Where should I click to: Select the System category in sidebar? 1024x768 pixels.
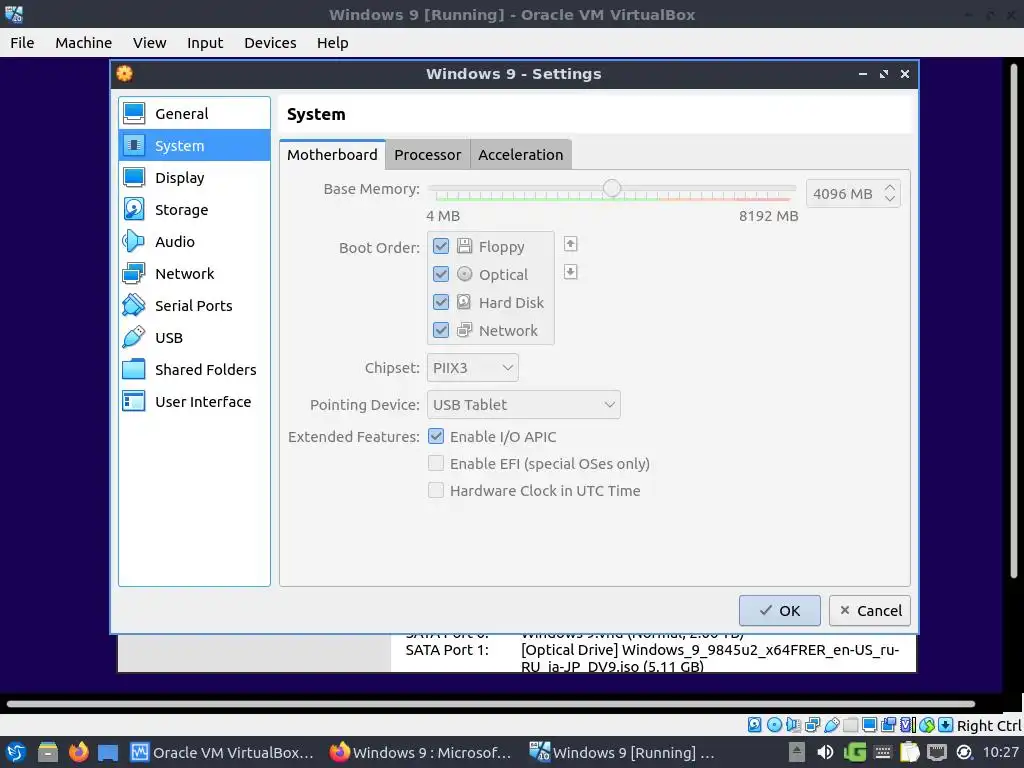(194, 146)
